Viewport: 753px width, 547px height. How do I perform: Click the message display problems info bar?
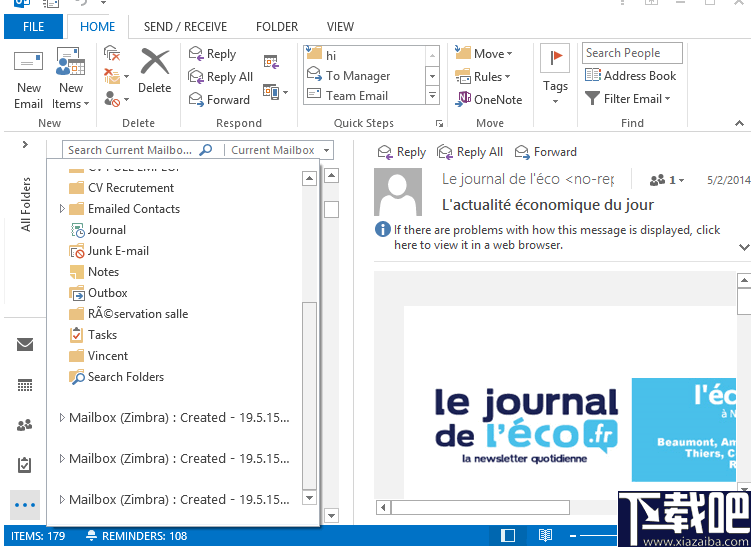(x=547, y=237)
